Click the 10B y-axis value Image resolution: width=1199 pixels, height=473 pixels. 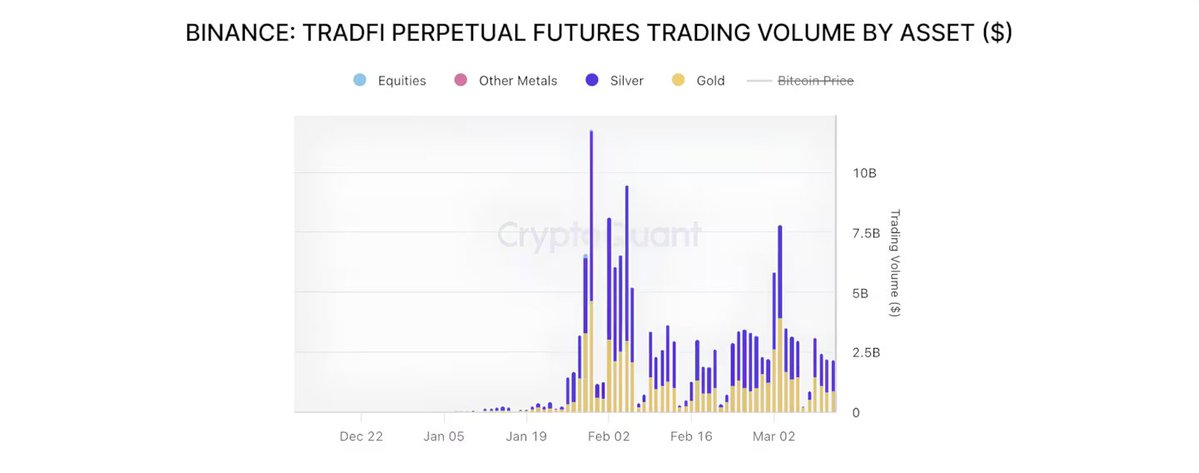click(x=864, y=173)
